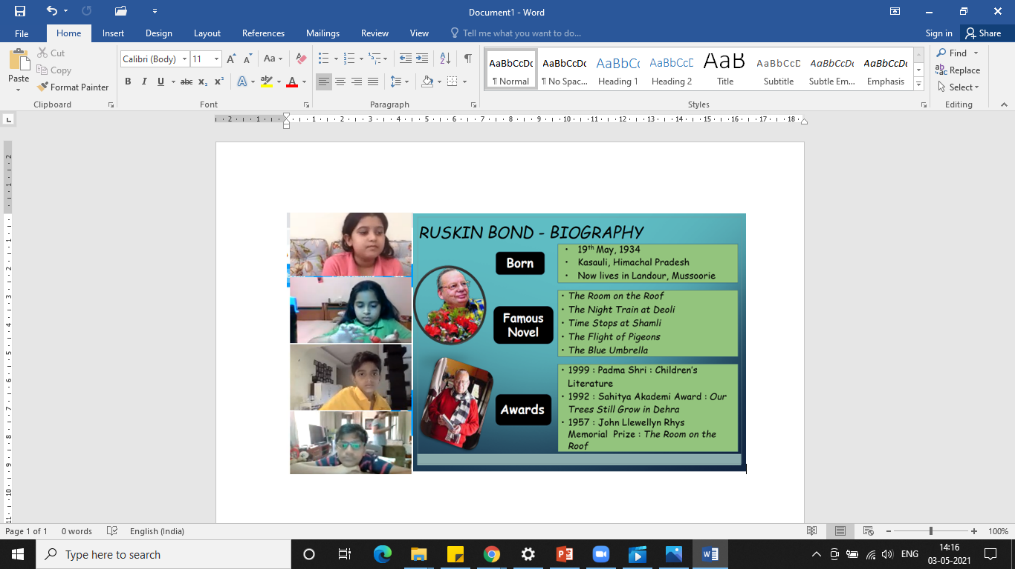Open the font size dropdown
The image size is (1015, 569).
click(x=217, y=59)
